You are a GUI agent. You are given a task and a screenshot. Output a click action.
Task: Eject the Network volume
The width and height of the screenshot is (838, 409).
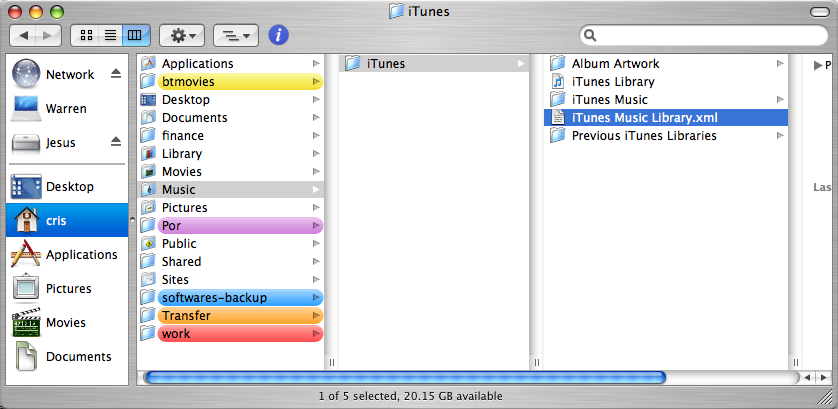[x=116, y=74]
